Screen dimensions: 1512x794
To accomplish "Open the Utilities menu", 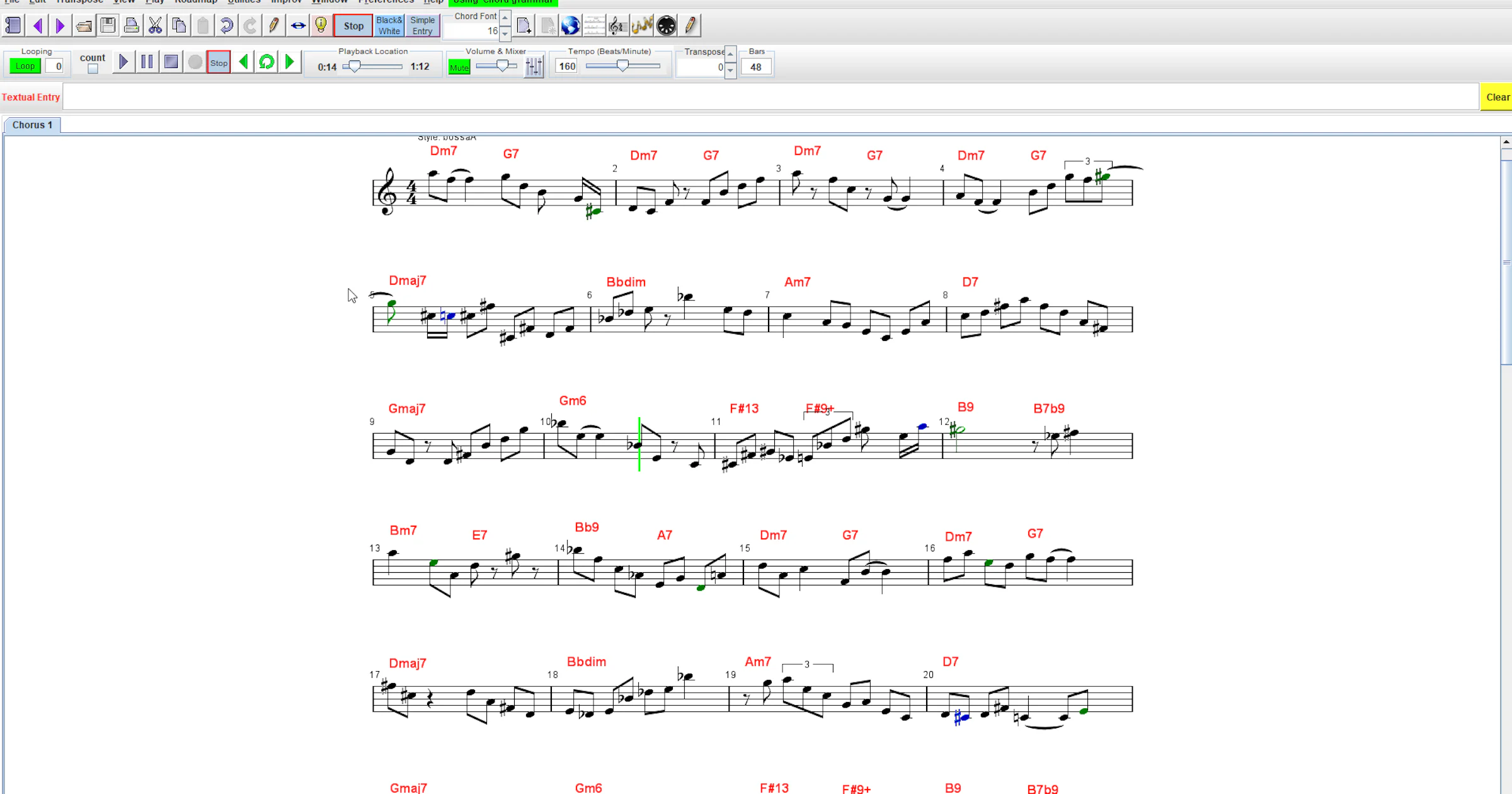I will [x=244, y=2].
